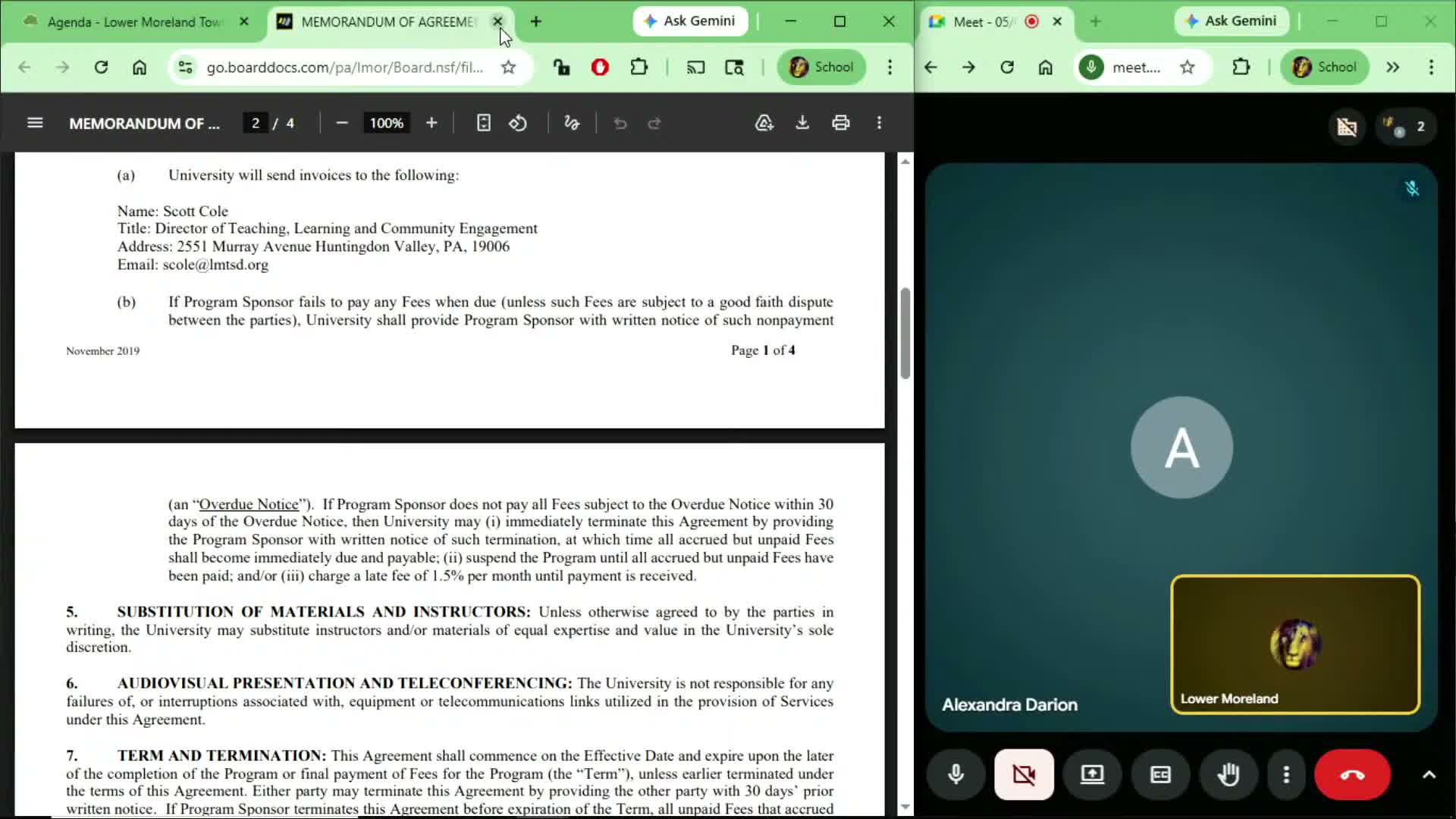Mute the microphone in Meet
This screenshot has width=1456, height=819.
click(x=956, y=774)
